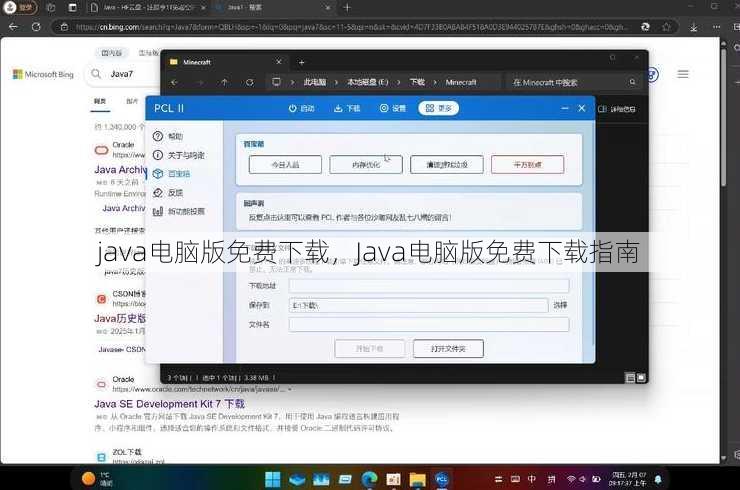
Task: Click the Bing search box containing Java7
Action: click(124, 74)
